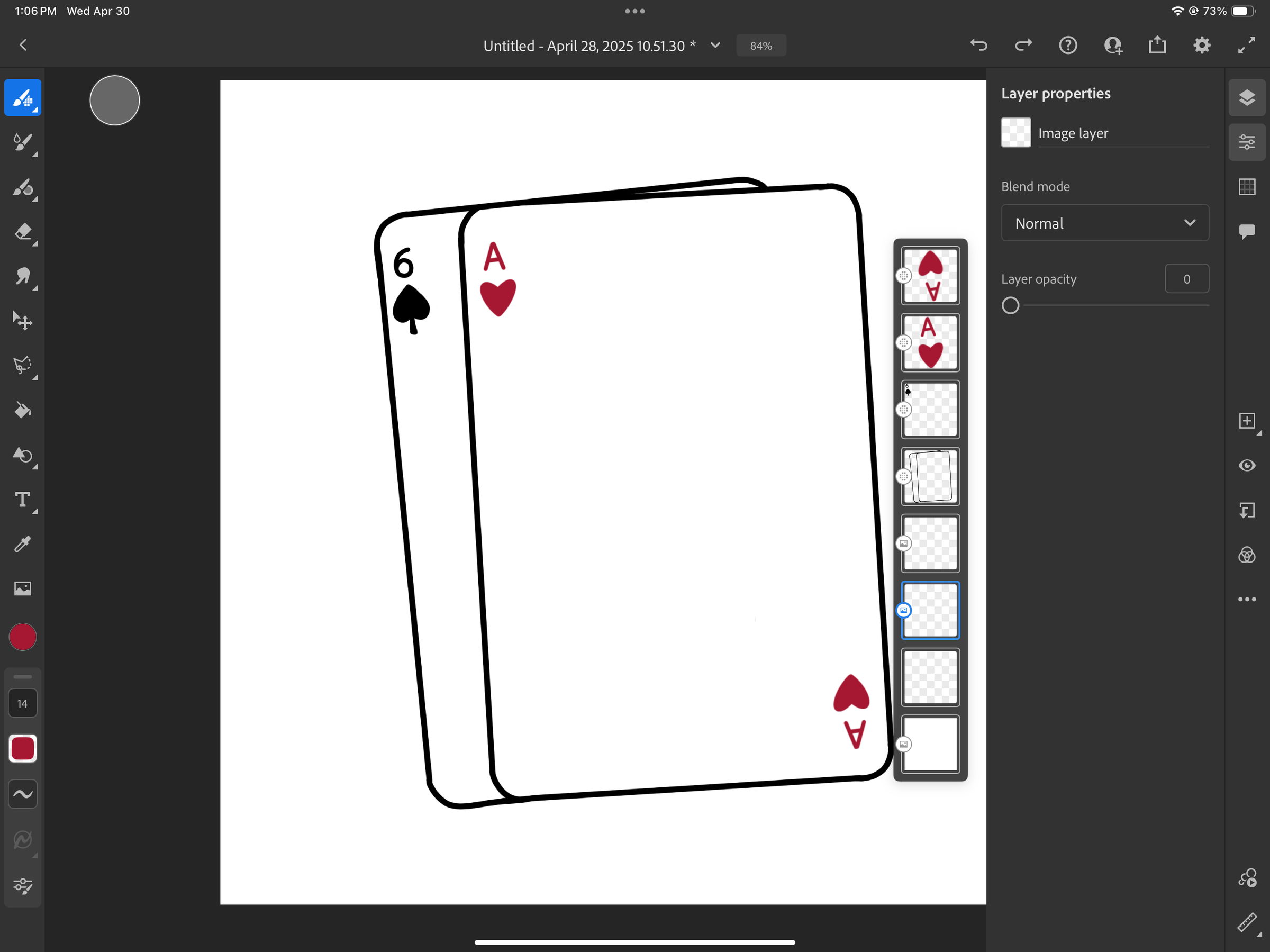Open the Help menu

point(1068,46)
